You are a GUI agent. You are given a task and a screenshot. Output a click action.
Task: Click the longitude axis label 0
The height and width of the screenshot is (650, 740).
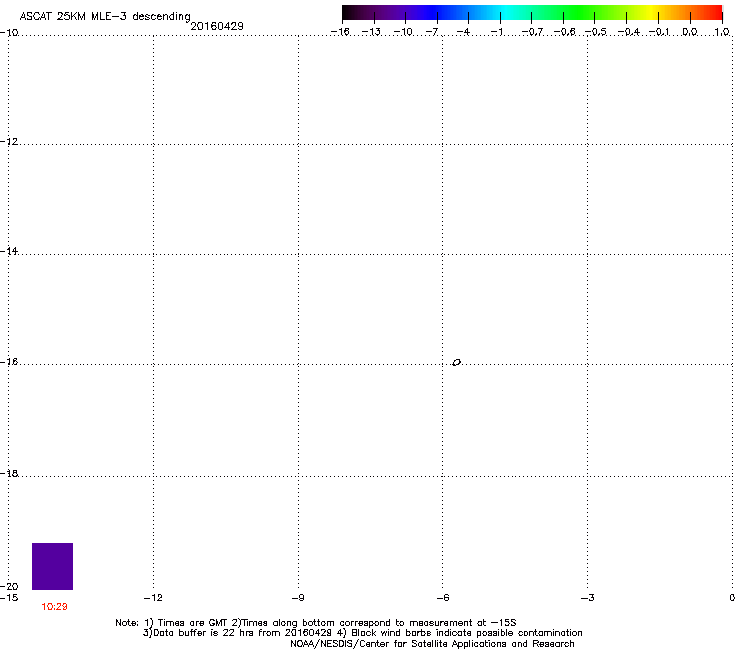pos(732,598)
